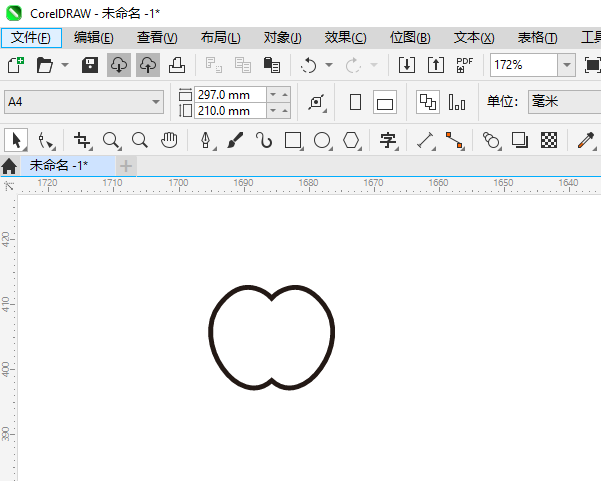
Task: Open the 查看(V) menu
Action: tap(157, 38)
